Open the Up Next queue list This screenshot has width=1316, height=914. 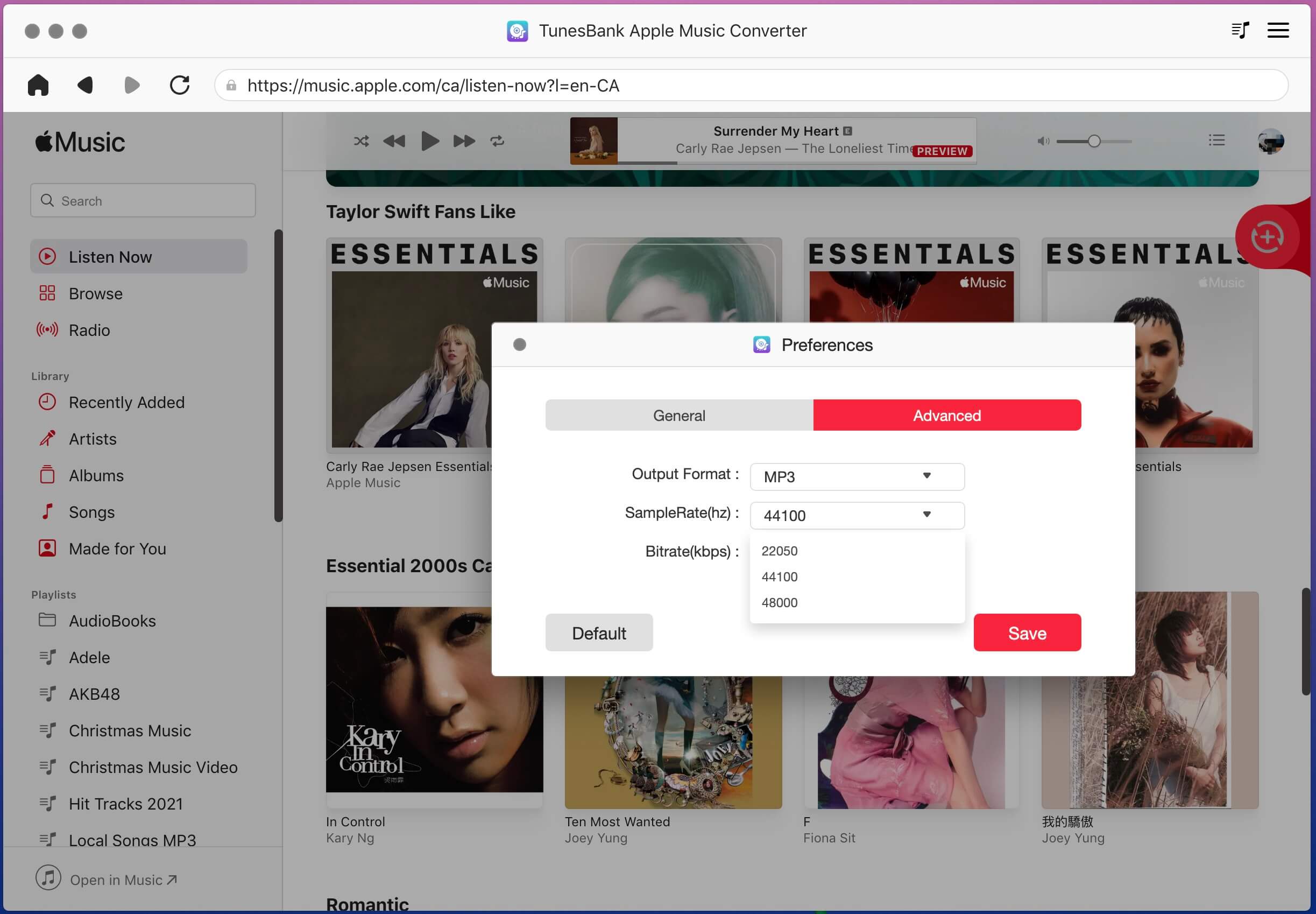1216,140
